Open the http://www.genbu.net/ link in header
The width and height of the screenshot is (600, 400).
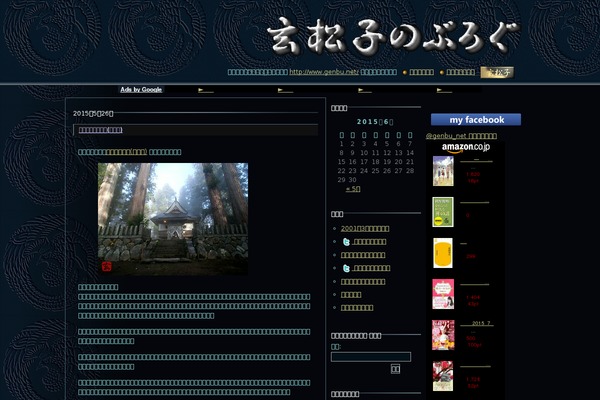coord(324,72)
